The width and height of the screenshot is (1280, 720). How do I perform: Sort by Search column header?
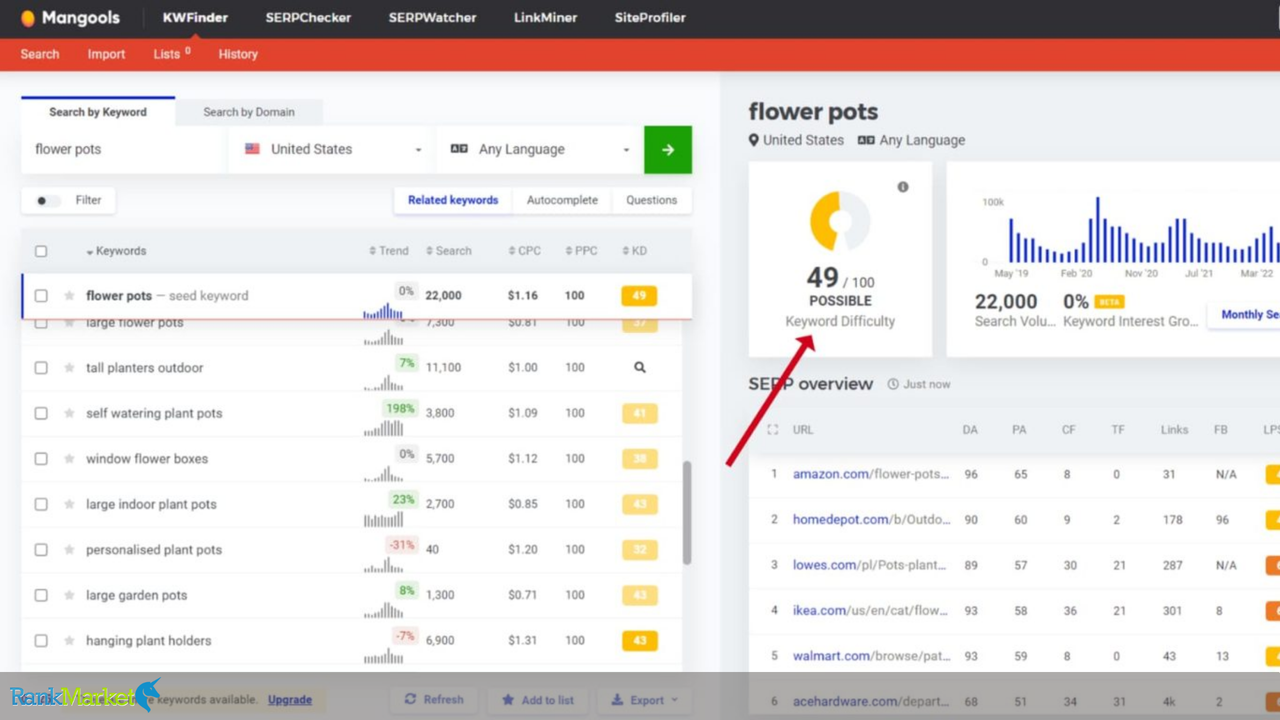pos(449,251)
